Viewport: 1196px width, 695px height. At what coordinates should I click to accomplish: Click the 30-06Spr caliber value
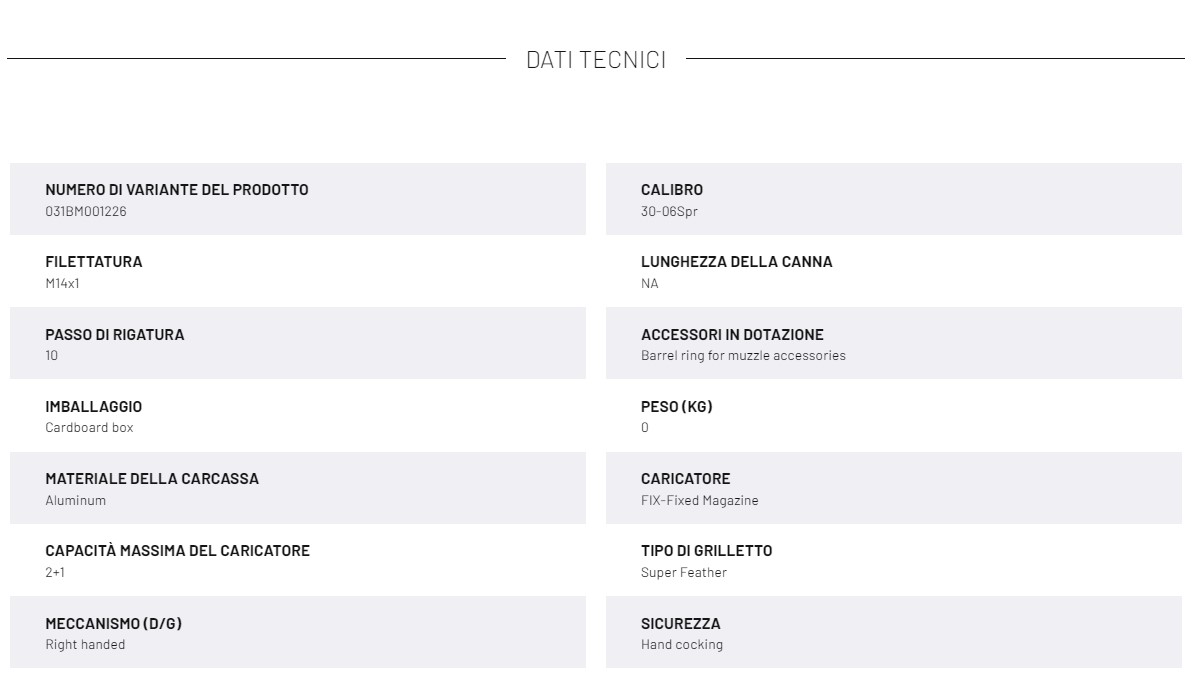click(669, 211)
